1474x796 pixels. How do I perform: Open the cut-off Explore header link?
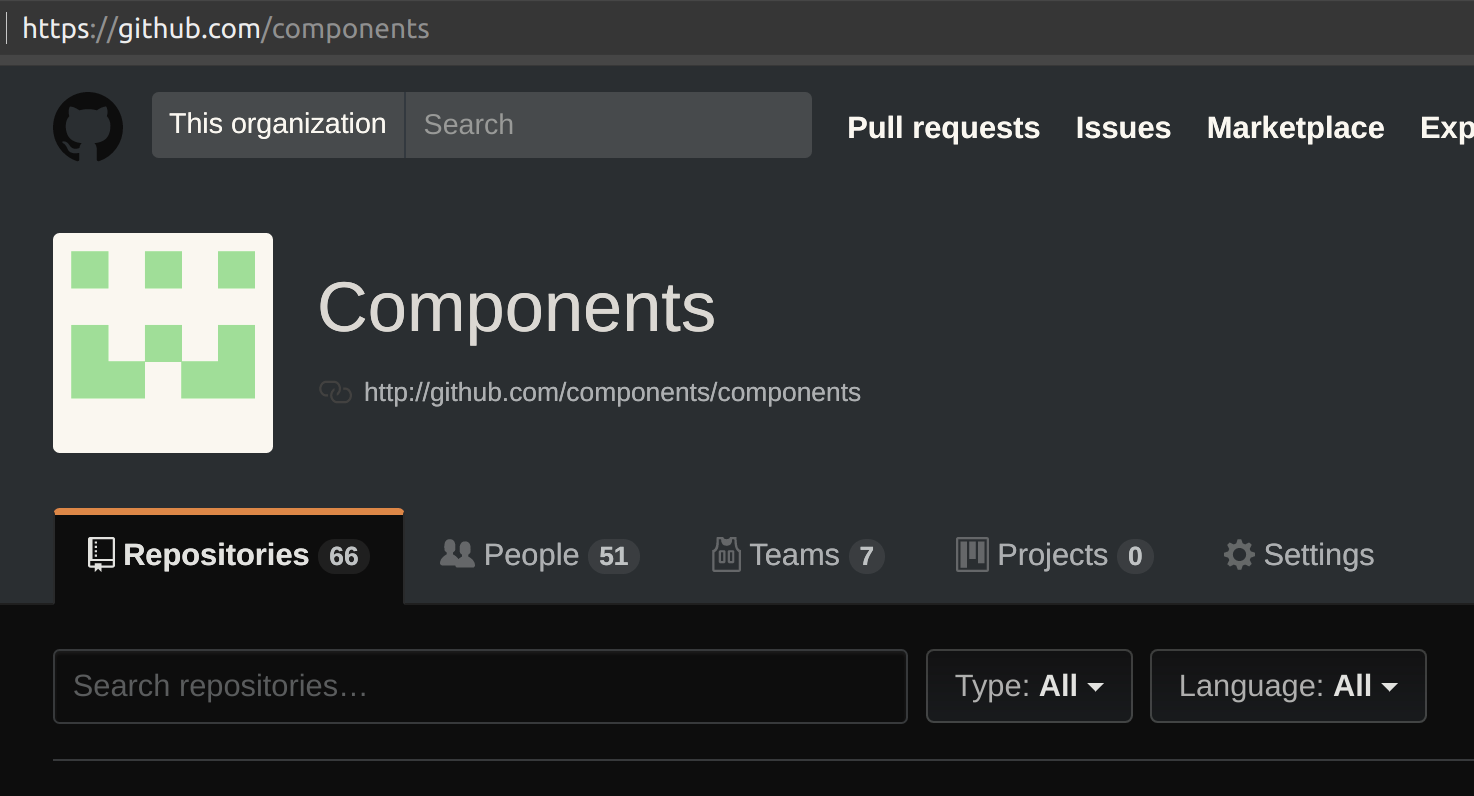click(1447, 128)
